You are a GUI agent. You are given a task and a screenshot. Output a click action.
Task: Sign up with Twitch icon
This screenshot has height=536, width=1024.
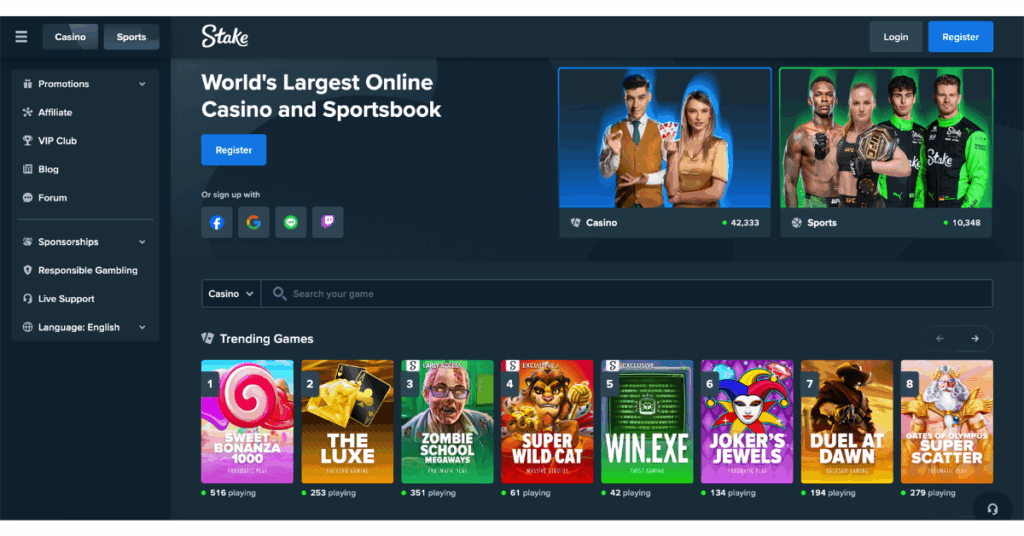[x=328, y=223]
